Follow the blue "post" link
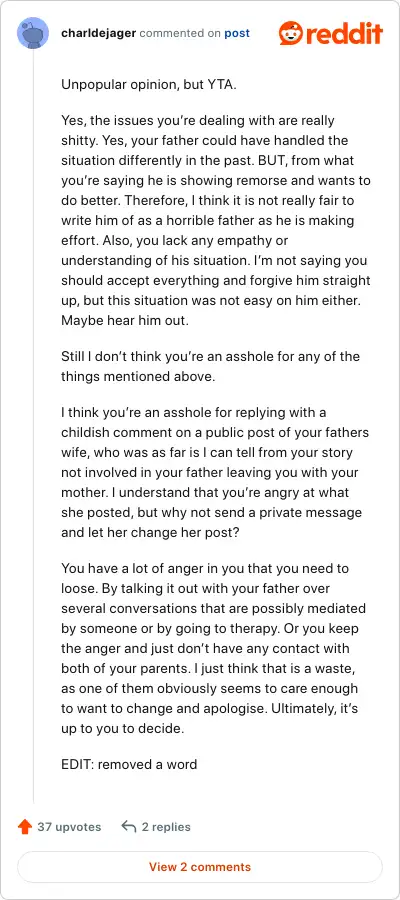Image resolution: width=400 pixels, height=900 pixels. [237, 33]
